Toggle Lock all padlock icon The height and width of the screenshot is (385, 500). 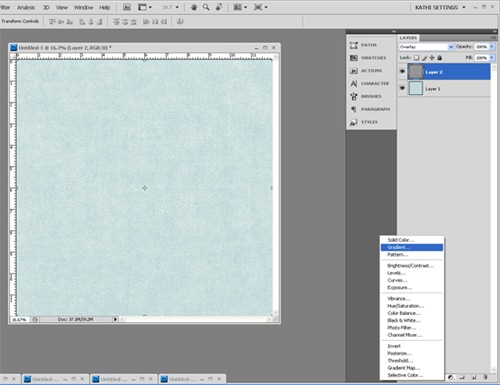(x=440, y=58)
